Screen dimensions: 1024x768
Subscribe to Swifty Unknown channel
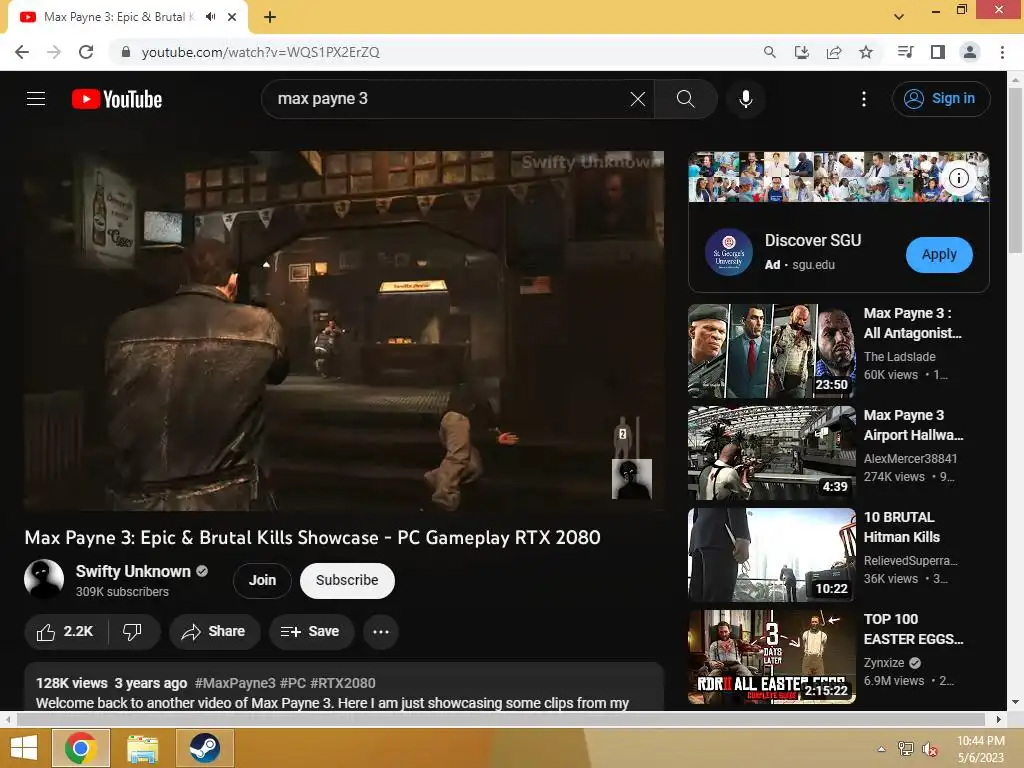(347, 581)
